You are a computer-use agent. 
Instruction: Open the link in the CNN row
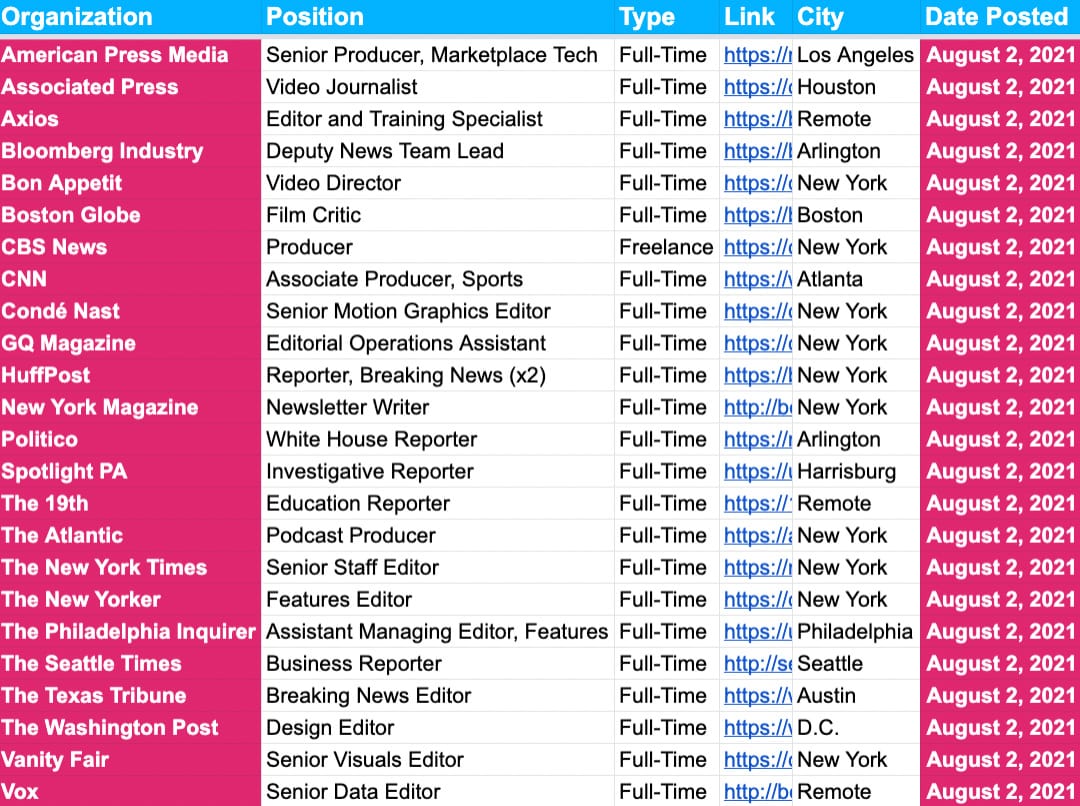757,279
